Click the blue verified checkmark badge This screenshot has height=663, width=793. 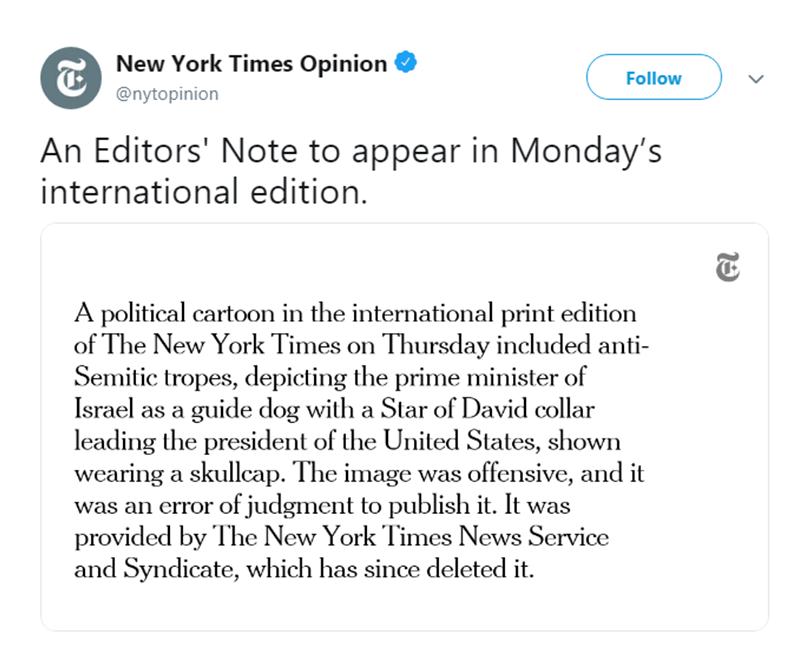coord(406,62)
